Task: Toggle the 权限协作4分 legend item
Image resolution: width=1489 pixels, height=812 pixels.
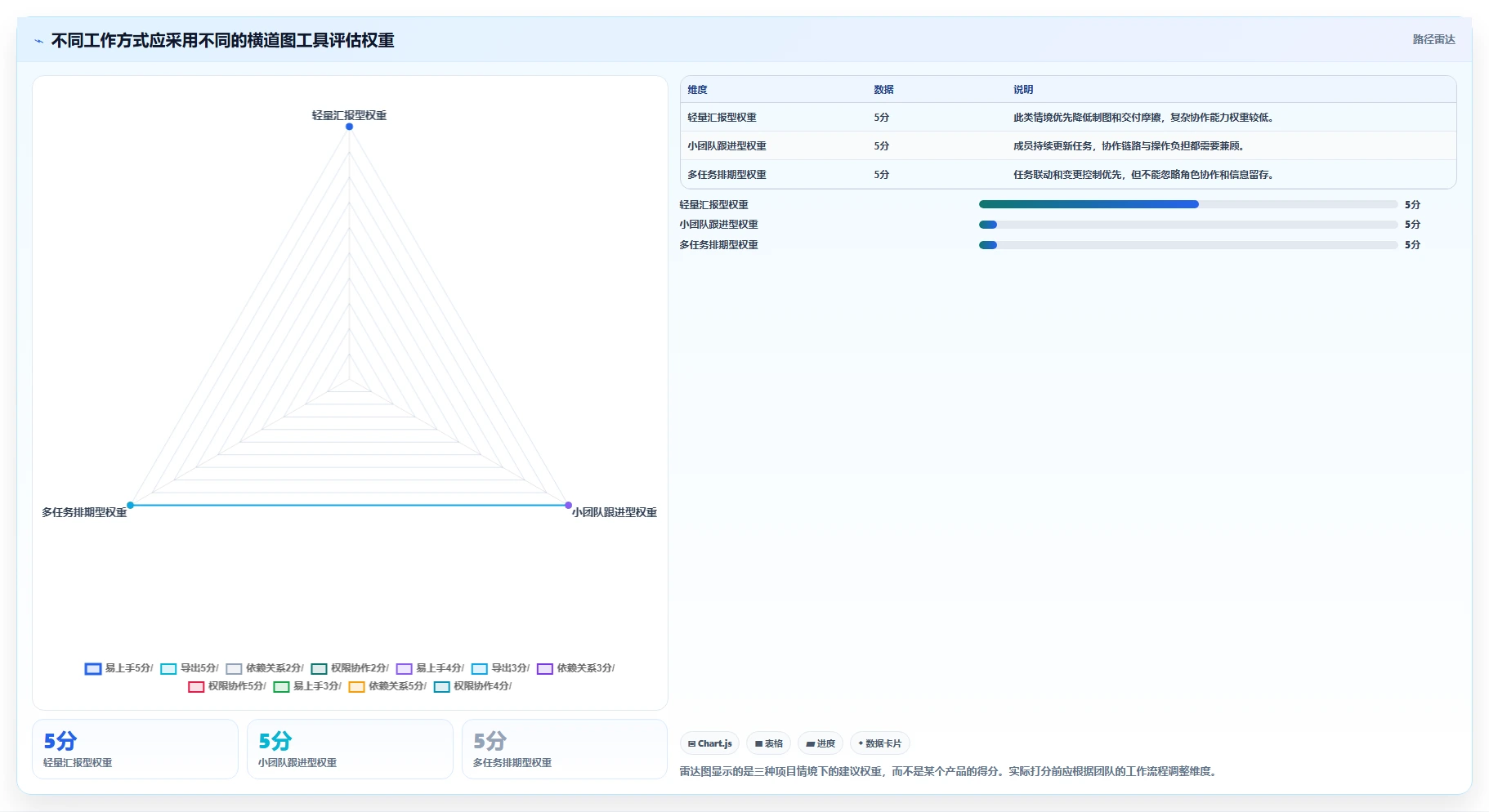Action: pyautogui.click(x=472, y=686)
